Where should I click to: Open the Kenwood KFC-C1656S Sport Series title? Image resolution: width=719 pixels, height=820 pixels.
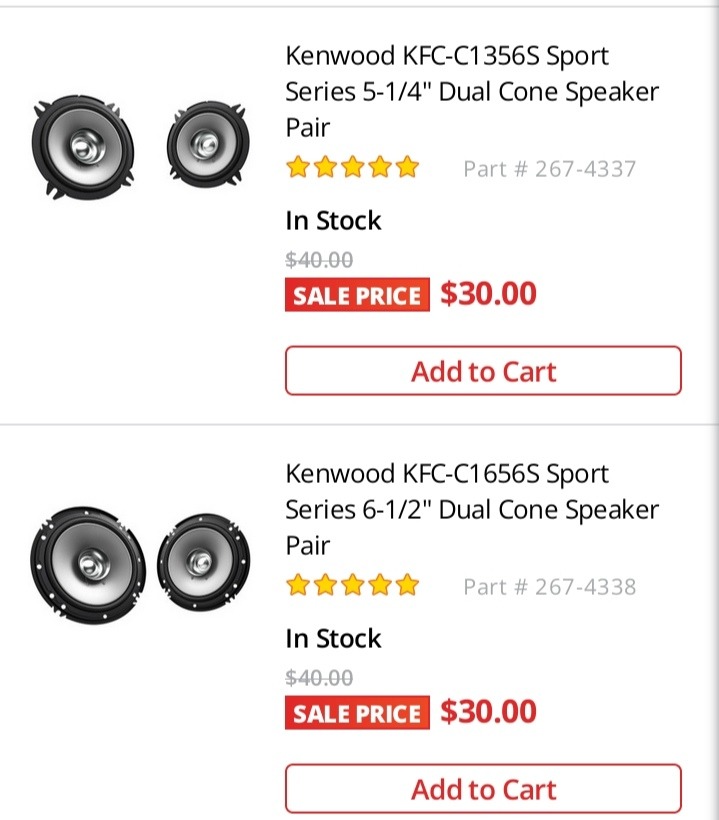point(472,509)
